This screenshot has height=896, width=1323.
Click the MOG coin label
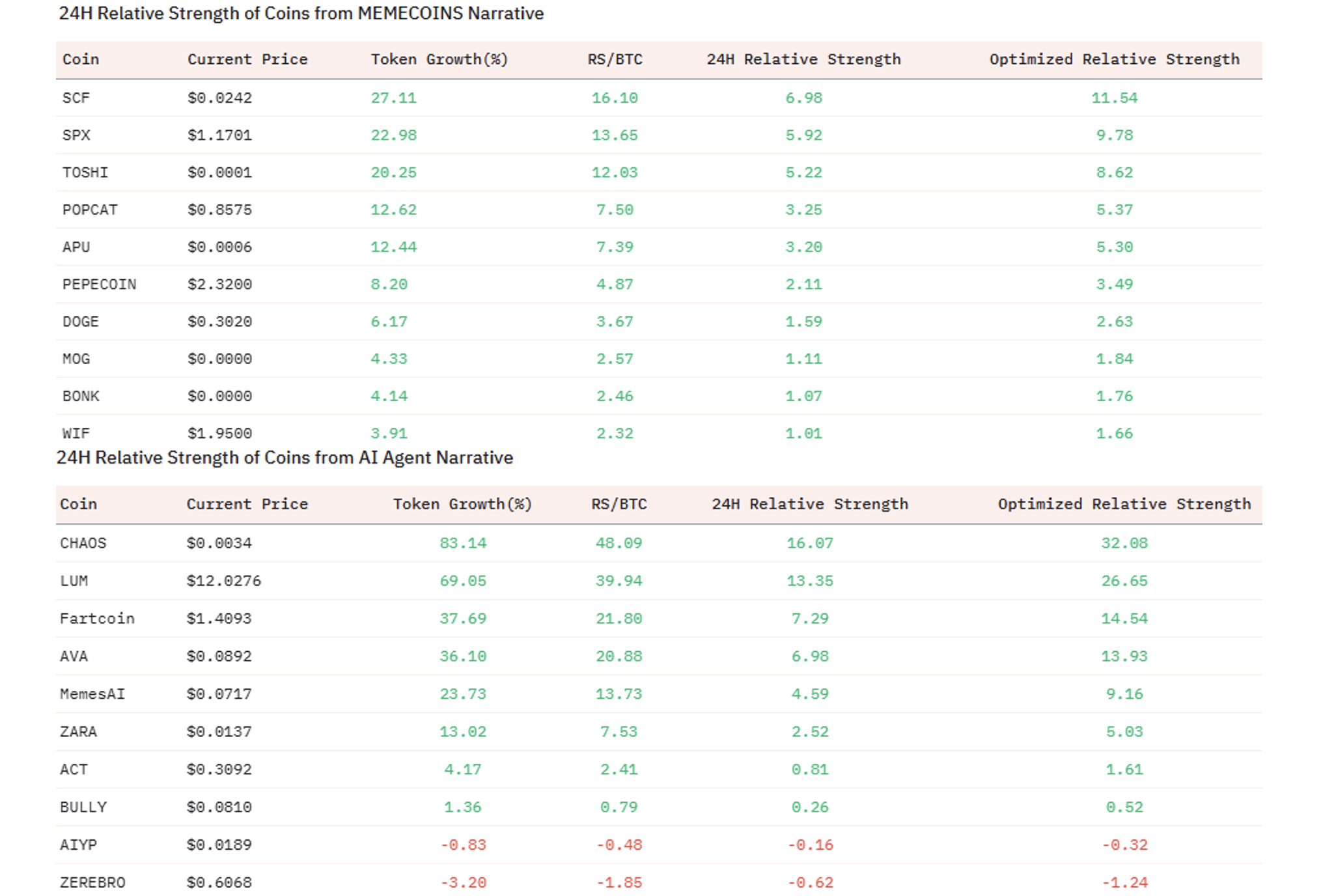[76, 359]
